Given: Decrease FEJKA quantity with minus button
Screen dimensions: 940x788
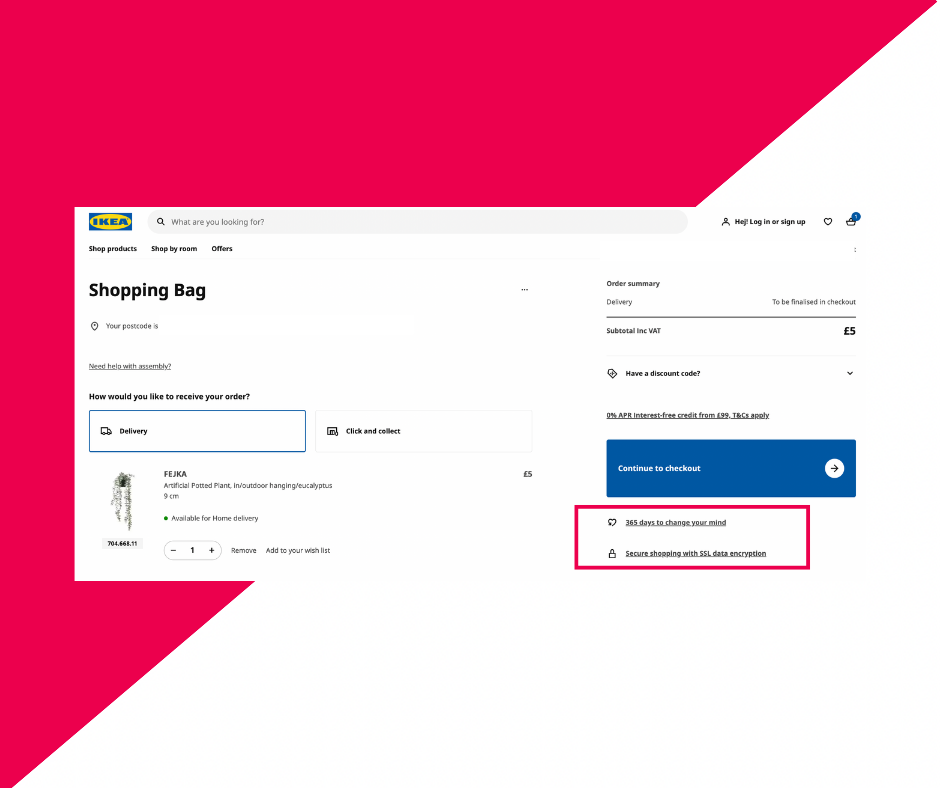Looking at the screenshot, I should point(174,551).
